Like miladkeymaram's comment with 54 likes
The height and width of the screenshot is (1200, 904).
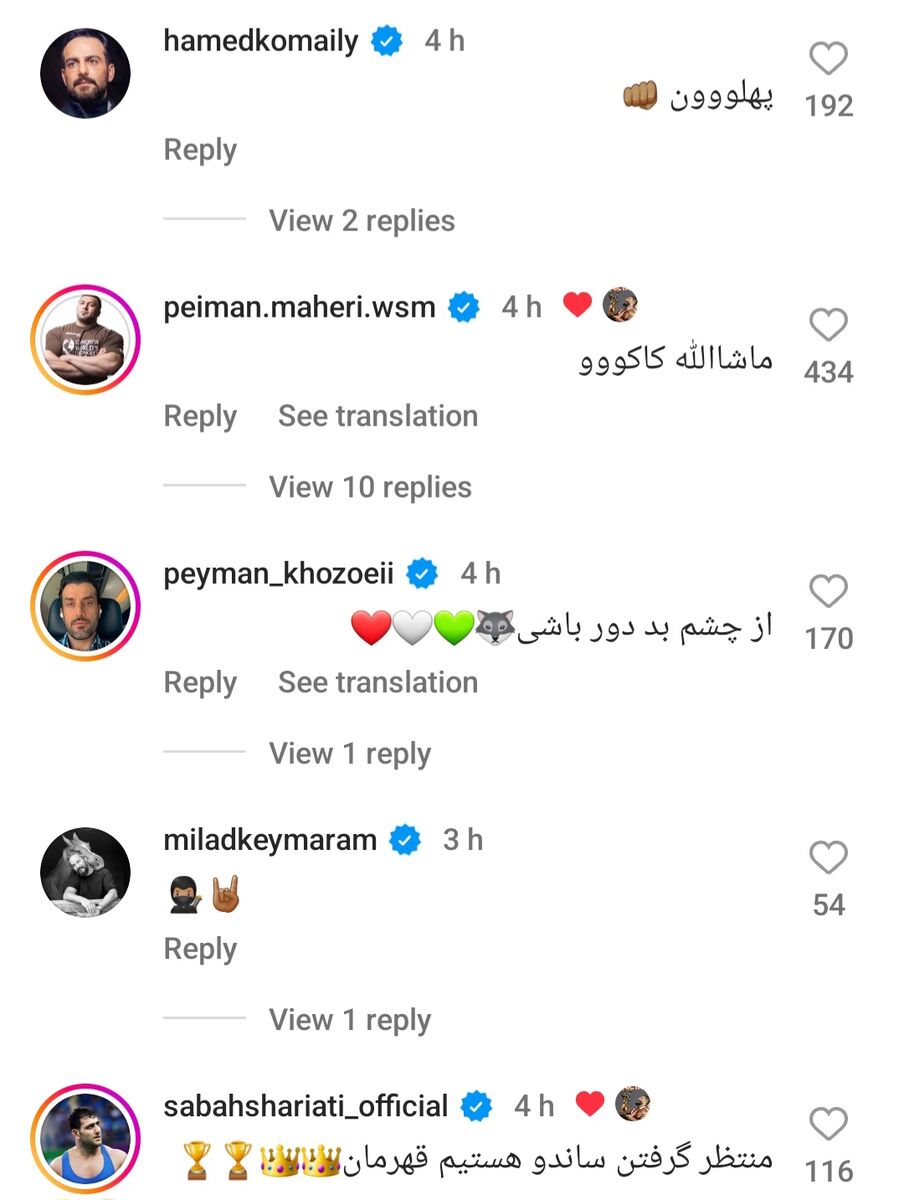pos(828,858)
